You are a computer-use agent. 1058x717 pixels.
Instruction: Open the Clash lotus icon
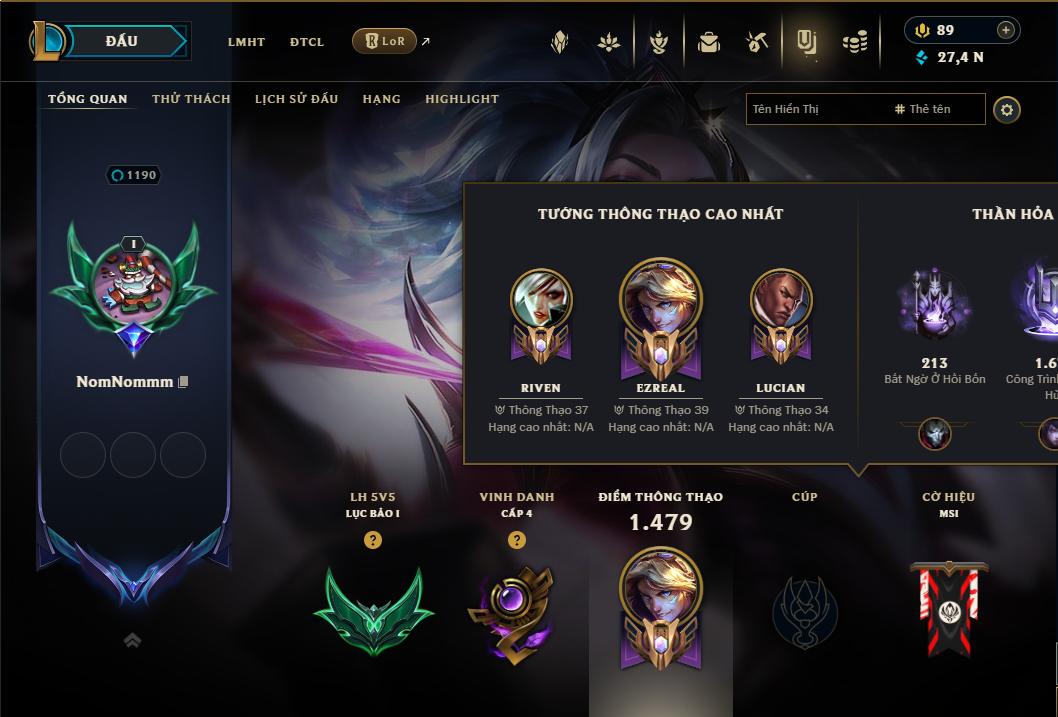[x=609, y=42]
